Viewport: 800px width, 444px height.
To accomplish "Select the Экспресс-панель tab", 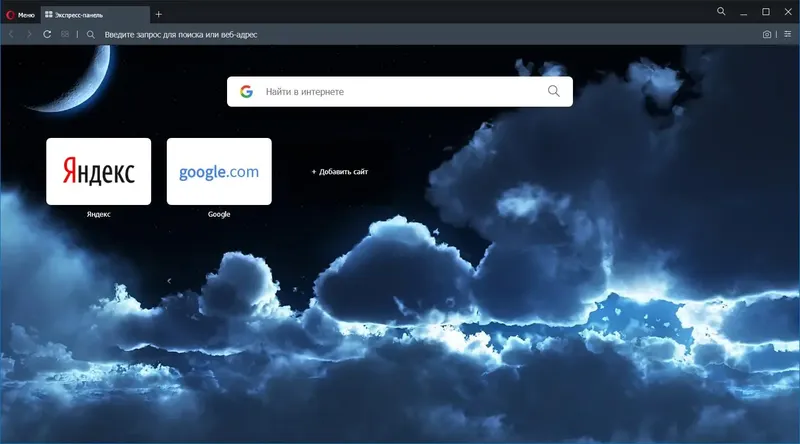I will click(95, 15).
